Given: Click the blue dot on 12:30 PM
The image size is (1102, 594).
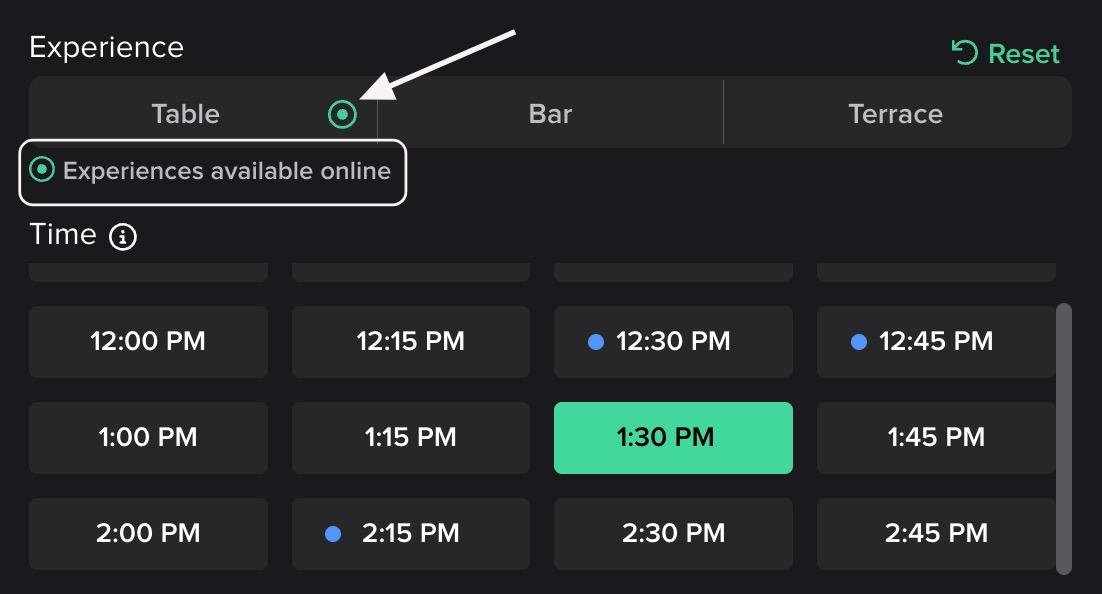Looking at the screenshot, I should point(596,342).
